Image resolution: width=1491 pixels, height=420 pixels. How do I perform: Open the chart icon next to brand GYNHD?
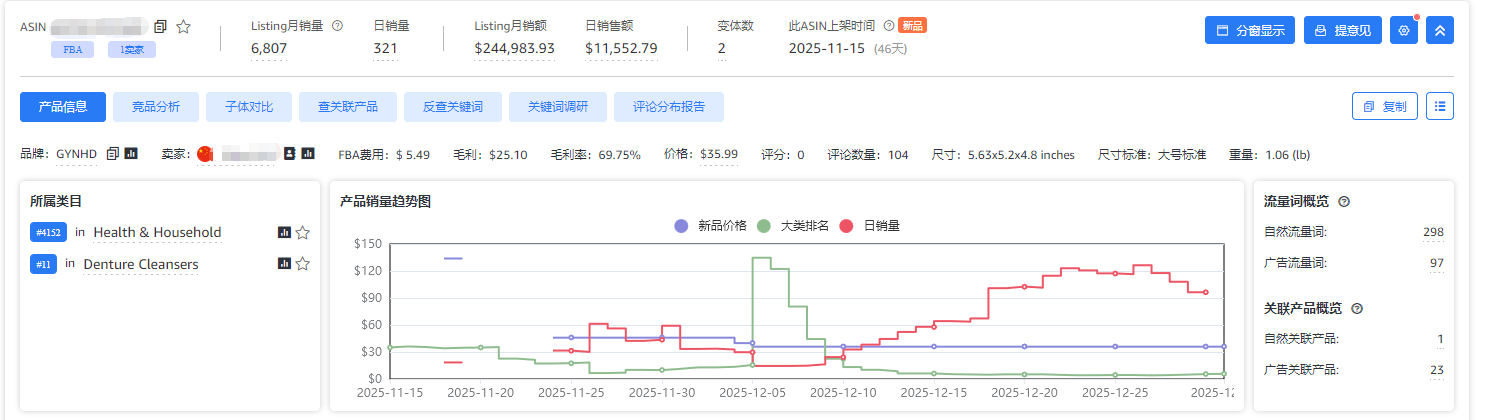[131, 154]
